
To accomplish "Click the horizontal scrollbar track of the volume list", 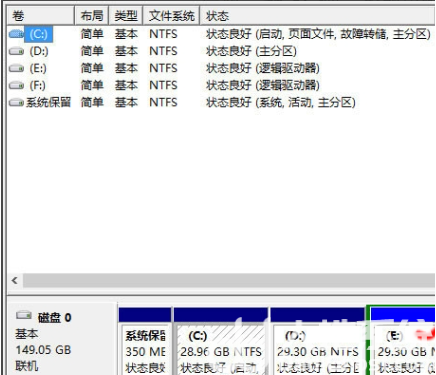I will (x=229, y=280).
